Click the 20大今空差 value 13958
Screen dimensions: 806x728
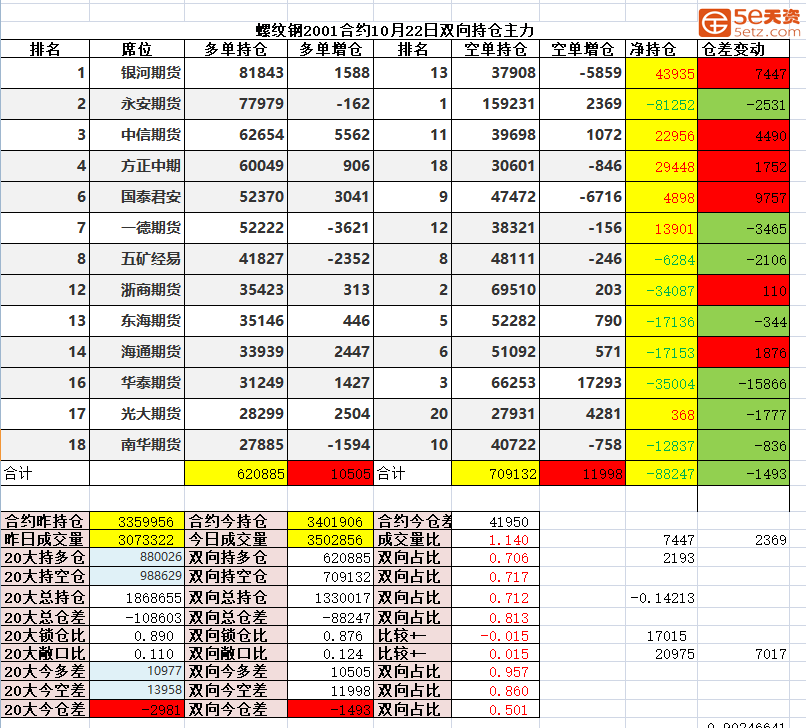(137, 690)
